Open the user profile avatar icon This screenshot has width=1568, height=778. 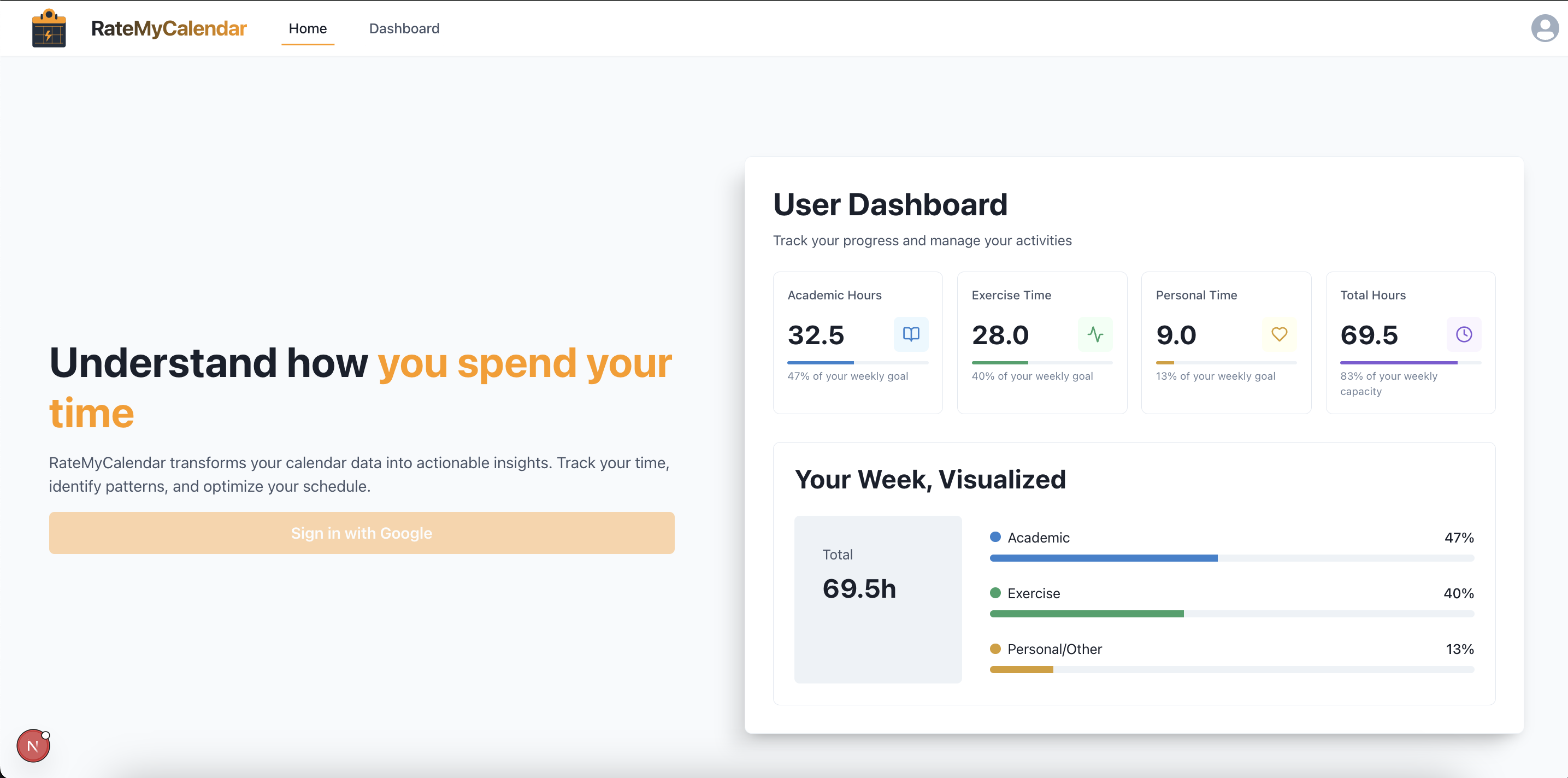1545,28
